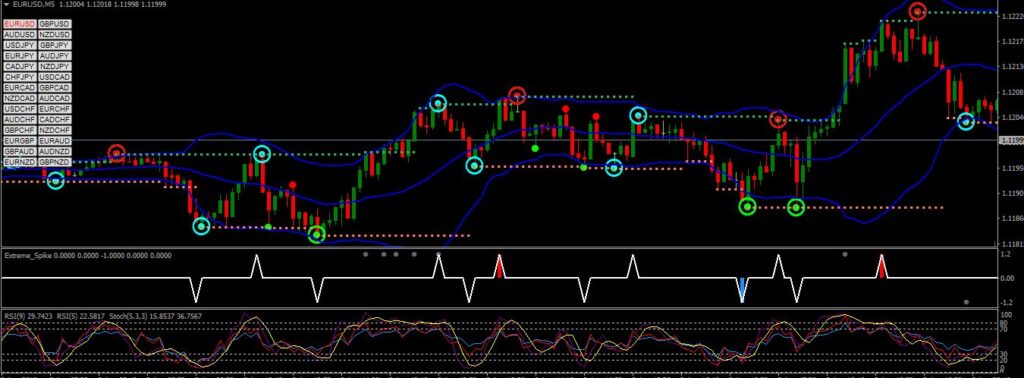Choose the GBPNZD pair button
Screen dimensions: 1024x378
54,161
